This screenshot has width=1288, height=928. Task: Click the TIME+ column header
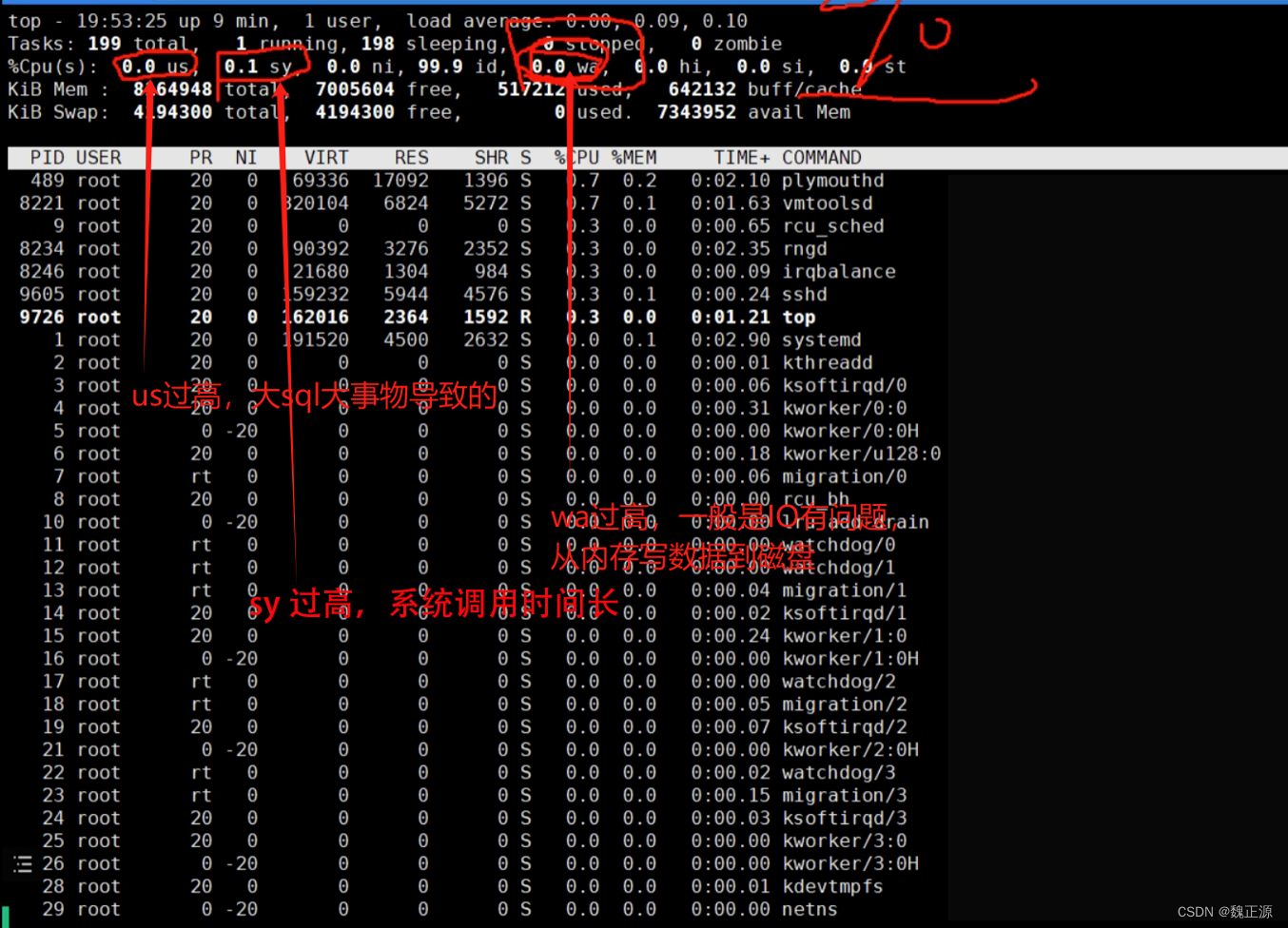click(x=742, y=158)
